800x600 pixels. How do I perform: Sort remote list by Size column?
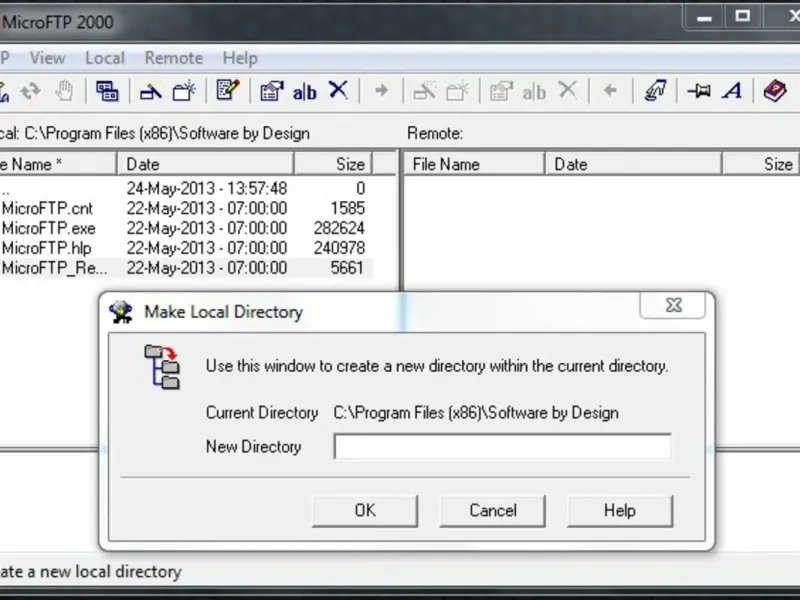click(x=761, y=164)
